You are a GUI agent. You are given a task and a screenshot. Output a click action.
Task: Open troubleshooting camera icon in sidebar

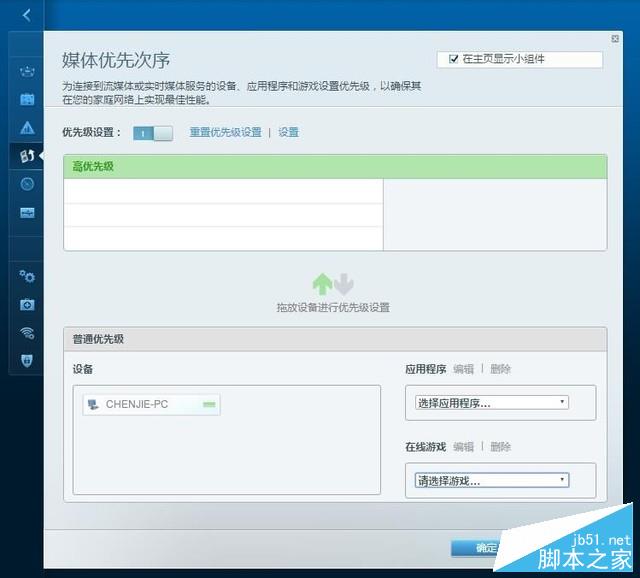pos(27,305)
